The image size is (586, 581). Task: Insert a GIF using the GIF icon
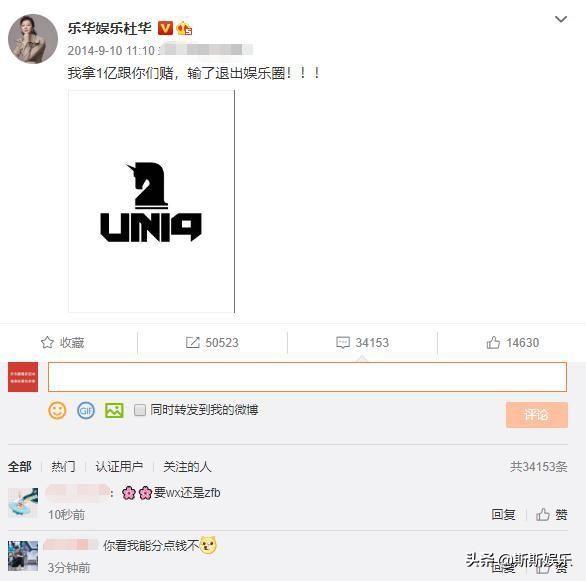tap(86, 411)
